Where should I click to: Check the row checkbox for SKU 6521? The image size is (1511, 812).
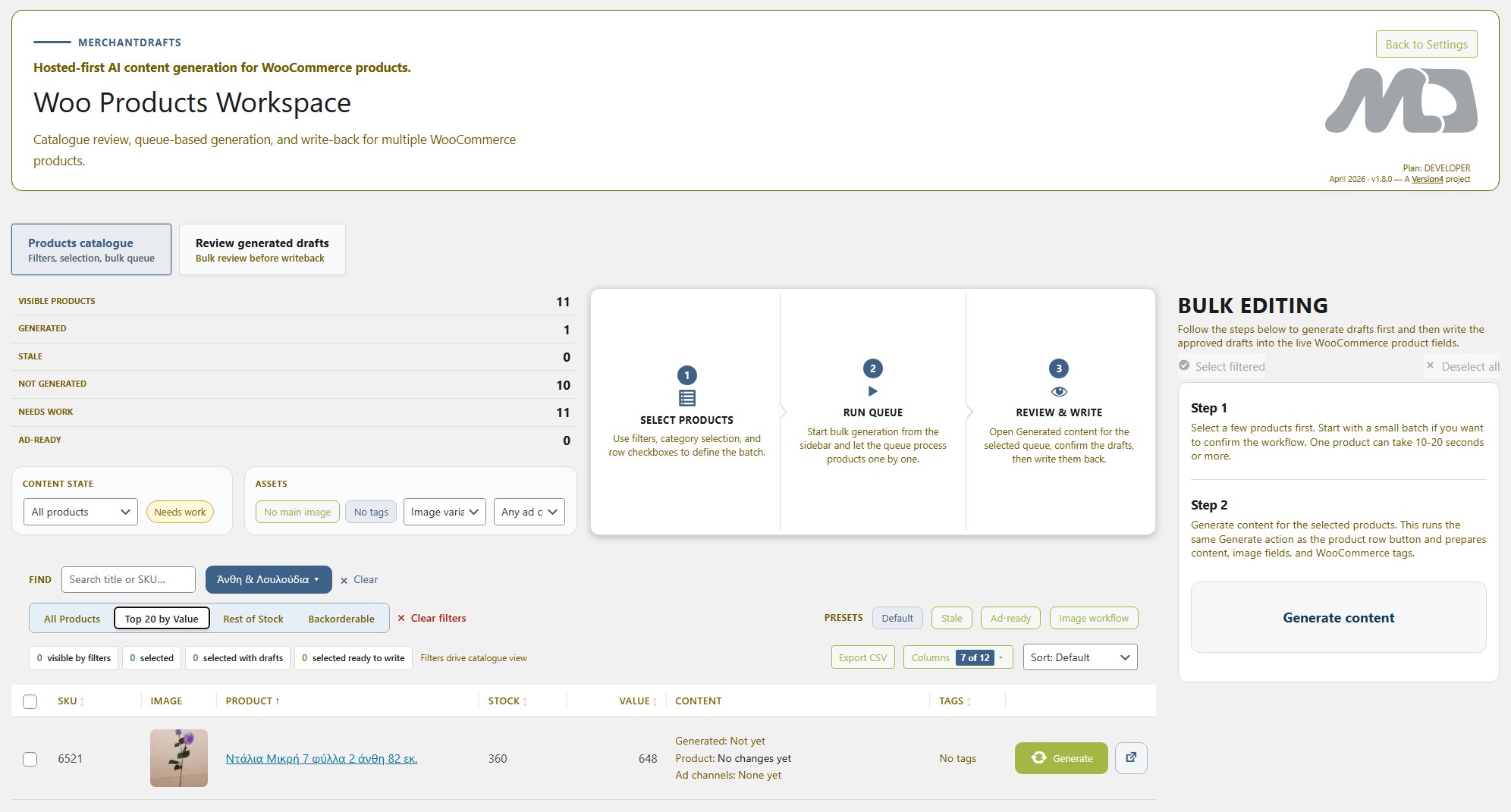tap(30, 758)
